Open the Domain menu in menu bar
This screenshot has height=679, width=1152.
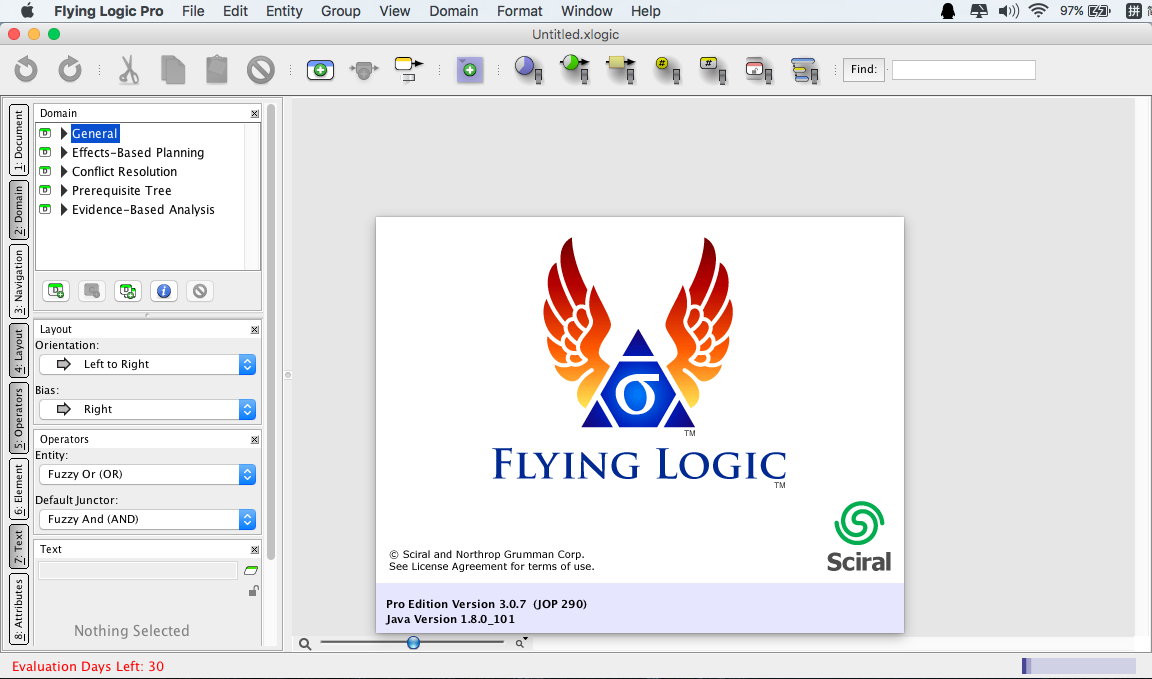click(454, 11)
